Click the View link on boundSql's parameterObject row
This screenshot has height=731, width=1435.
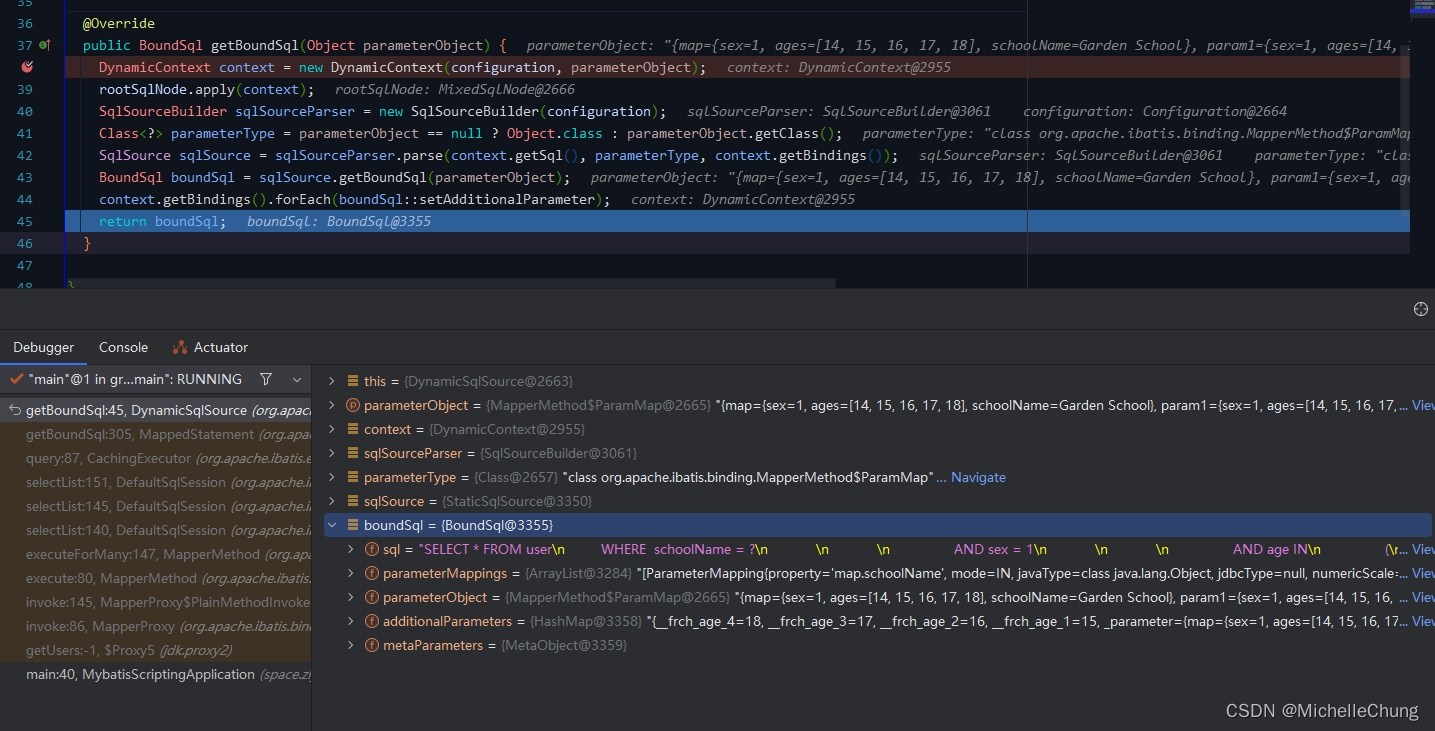point(1423,597)
